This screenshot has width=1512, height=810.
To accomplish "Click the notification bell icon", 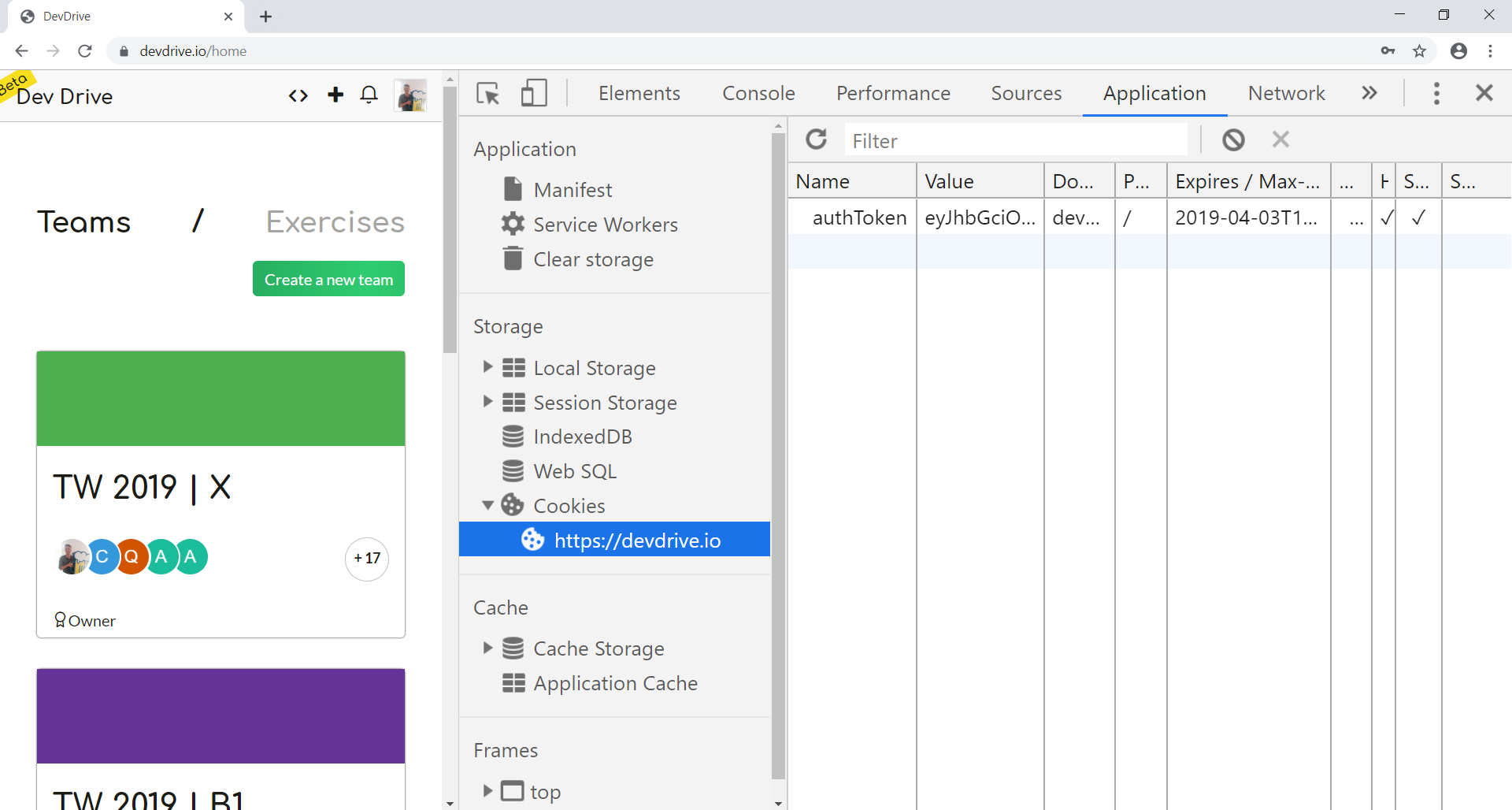I will pos(369,95).
